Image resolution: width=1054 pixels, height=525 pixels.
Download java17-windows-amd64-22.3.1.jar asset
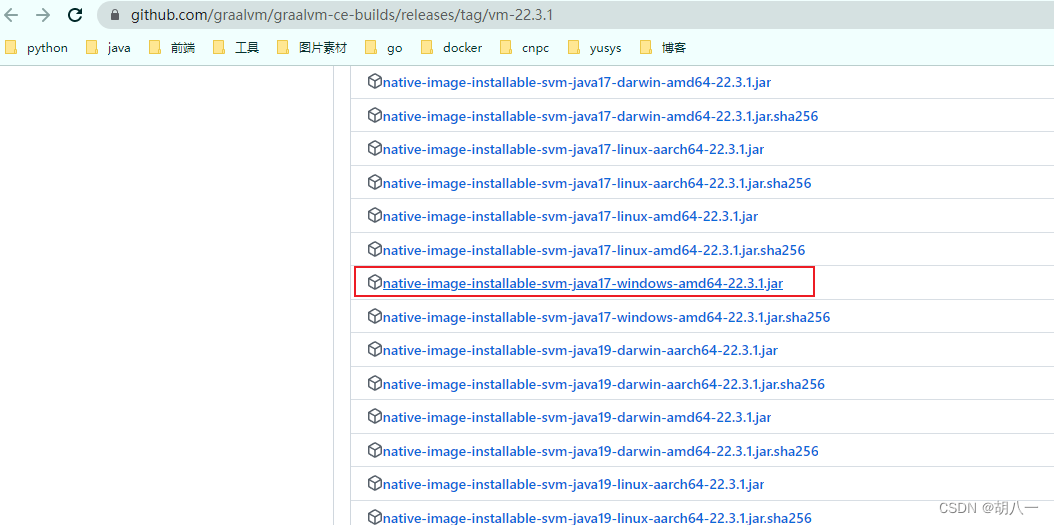pos(583,284)
